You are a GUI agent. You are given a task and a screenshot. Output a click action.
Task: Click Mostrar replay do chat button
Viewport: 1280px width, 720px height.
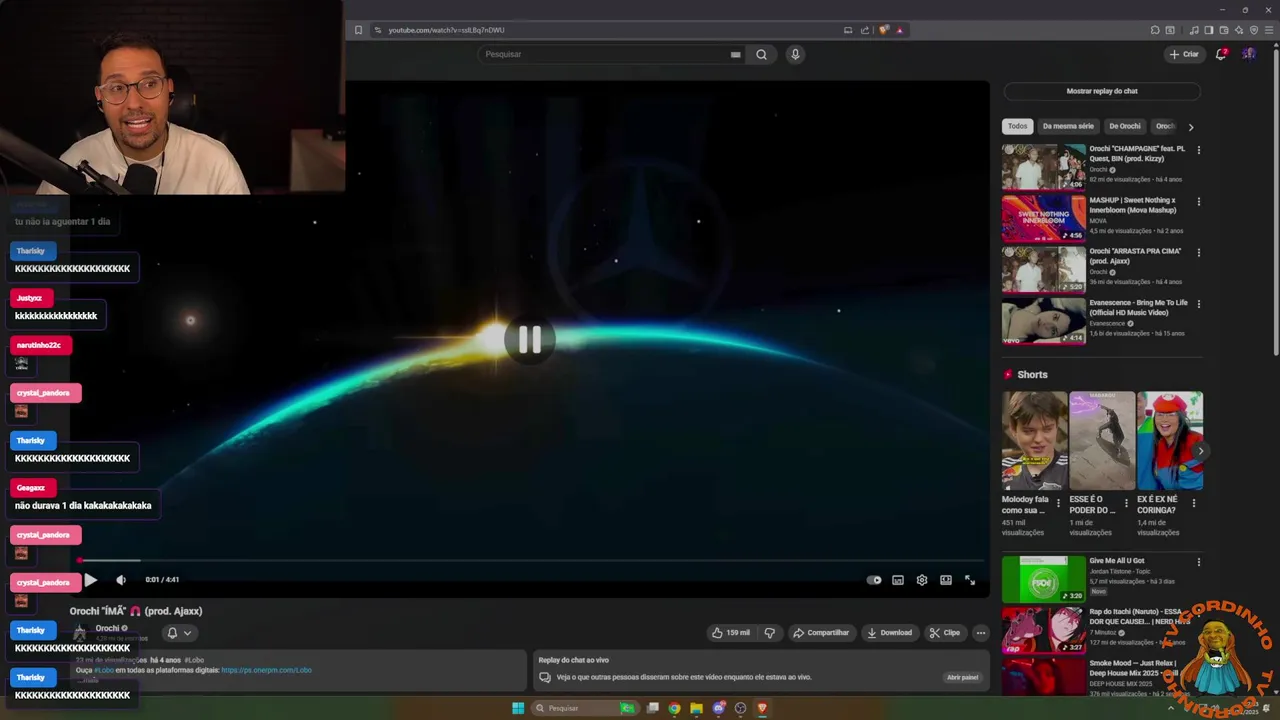click(1102, 91)
